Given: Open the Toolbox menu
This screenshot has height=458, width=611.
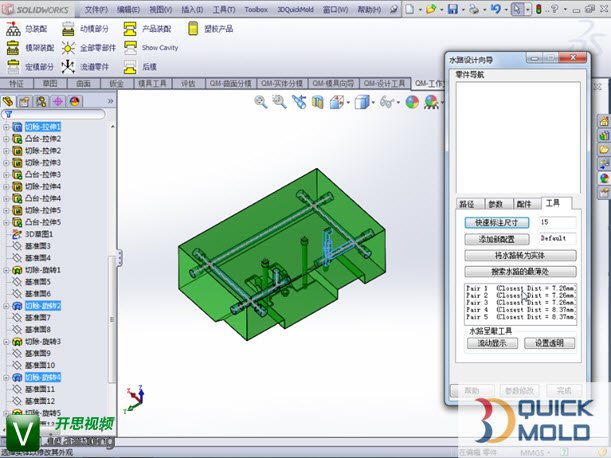Looking at the screenshot, I should click(256, 9).
